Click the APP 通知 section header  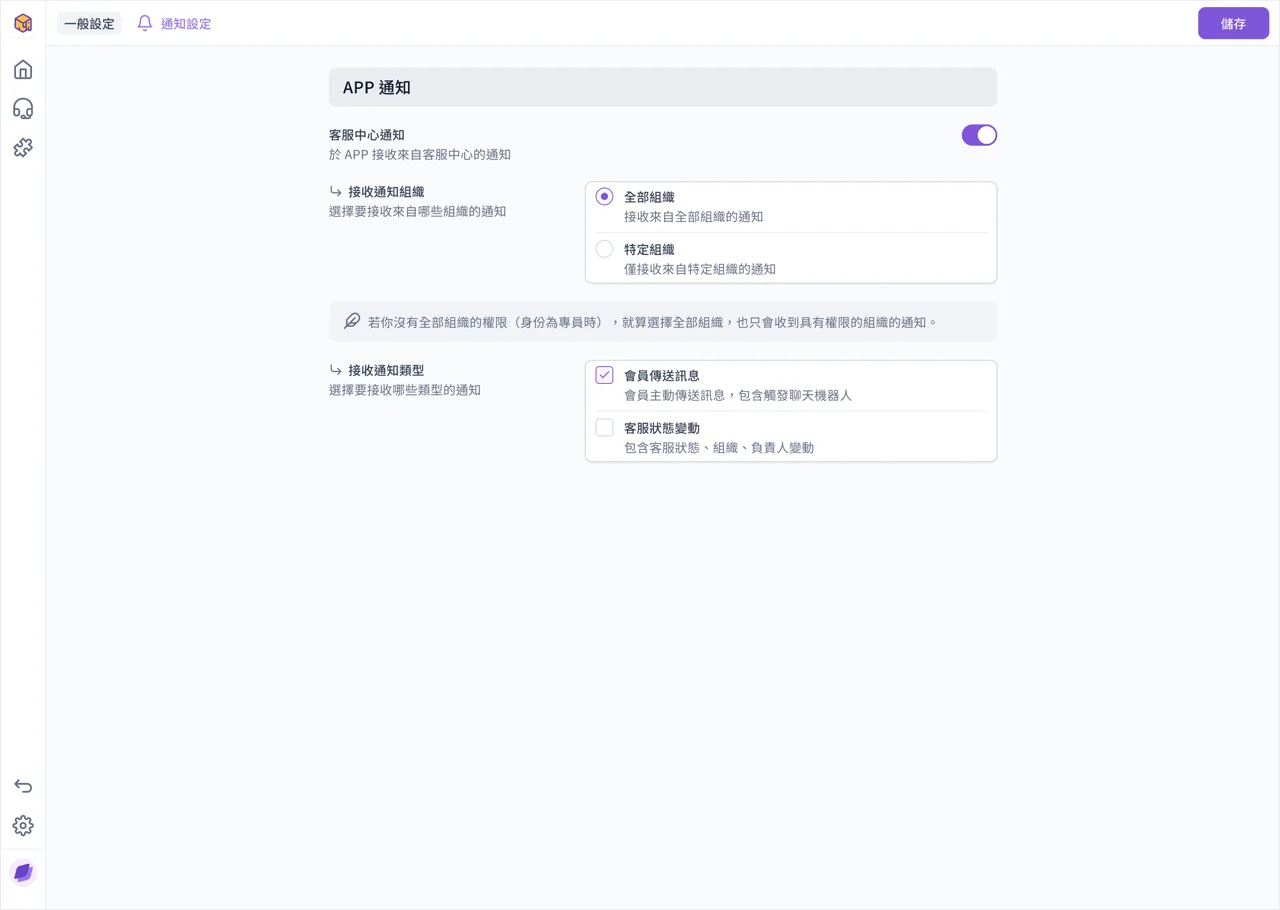click(663, 87)
